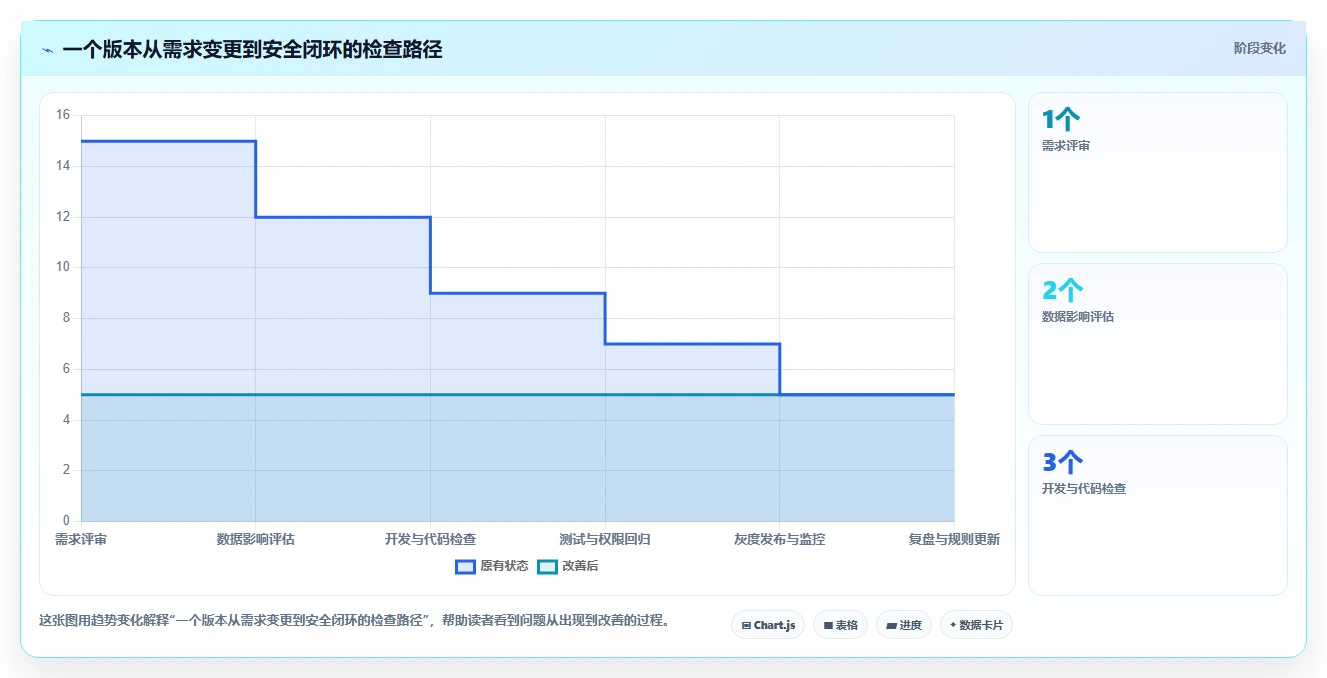Open the 2个 数据影响评估 card
The width and height of the screenshot is (1327, 678).
point(1157,344)
